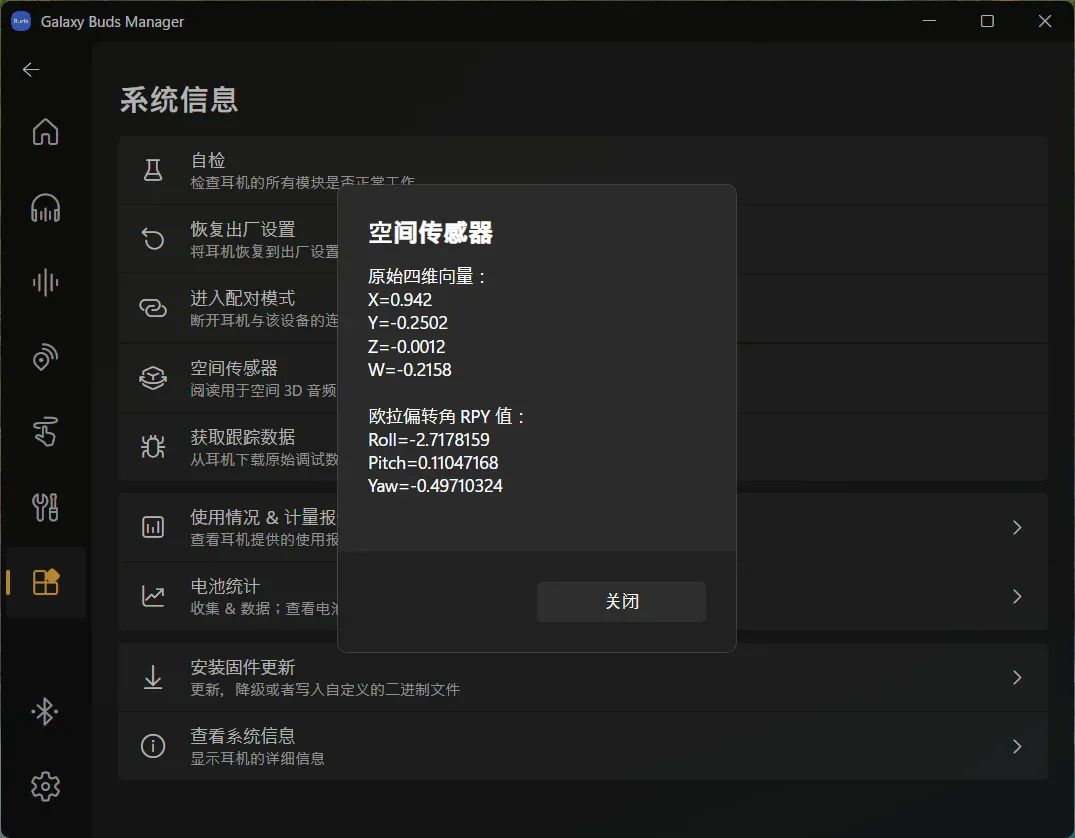Image resolution: width=1075 pixels, height=838 pixels.
Task: Expand 电池统计 row chevron
Action: (x=1017, y=597)
